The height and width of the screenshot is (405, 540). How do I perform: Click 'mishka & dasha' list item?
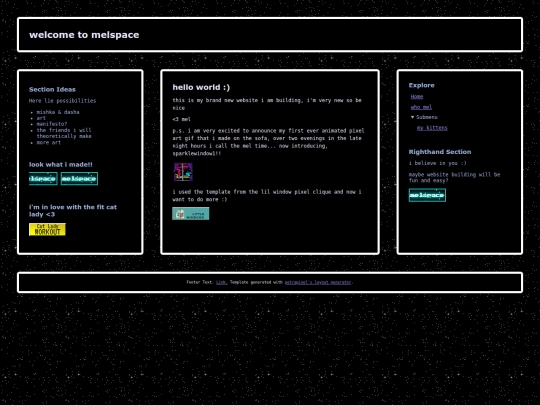click(x=58, y=112)
